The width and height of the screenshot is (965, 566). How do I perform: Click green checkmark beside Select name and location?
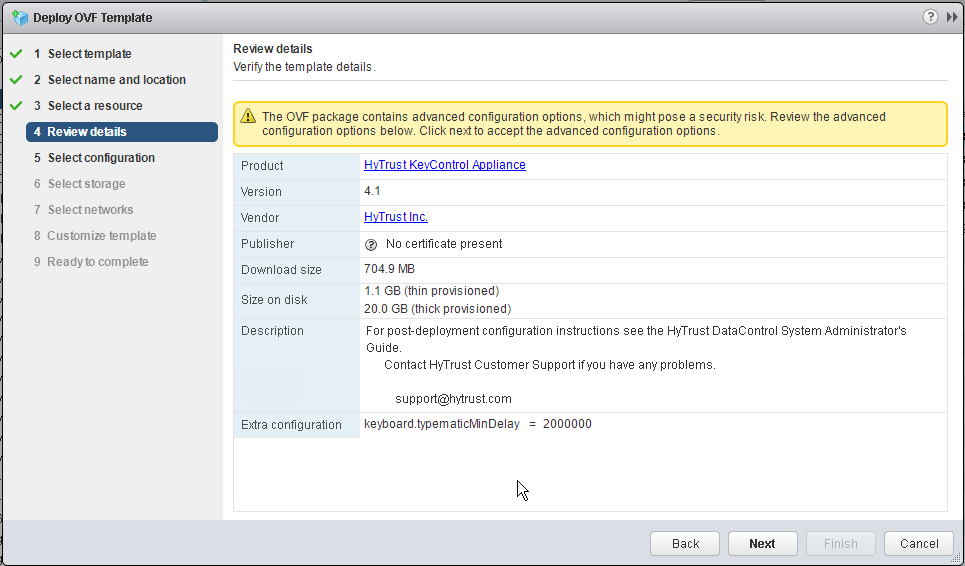pos(16,80)
